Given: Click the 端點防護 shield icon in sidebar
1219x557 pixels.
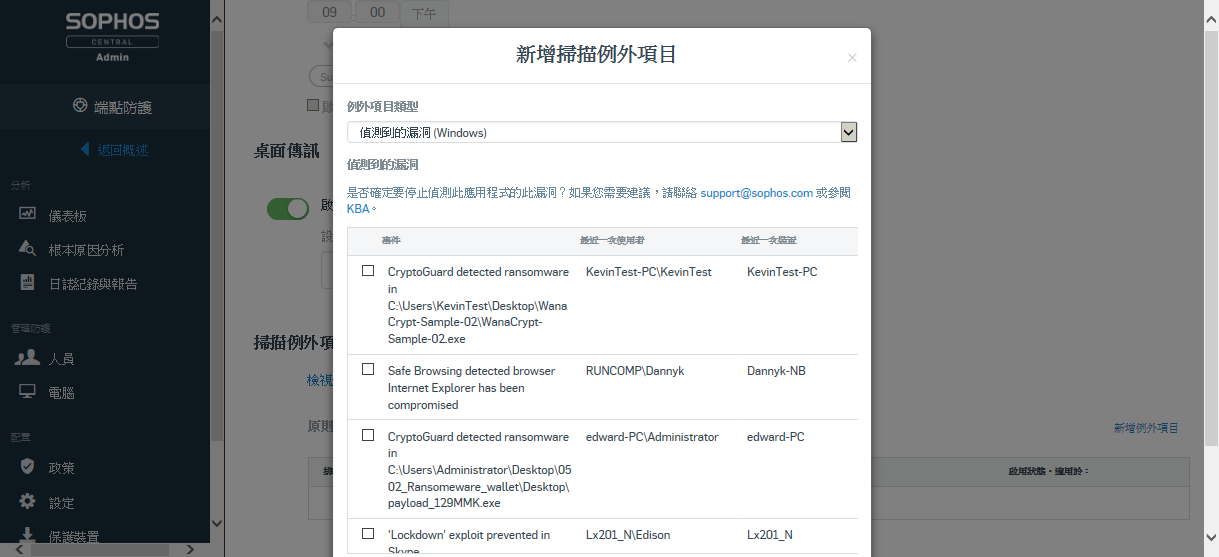Looking at the screenshot, I should click(80, 106).
